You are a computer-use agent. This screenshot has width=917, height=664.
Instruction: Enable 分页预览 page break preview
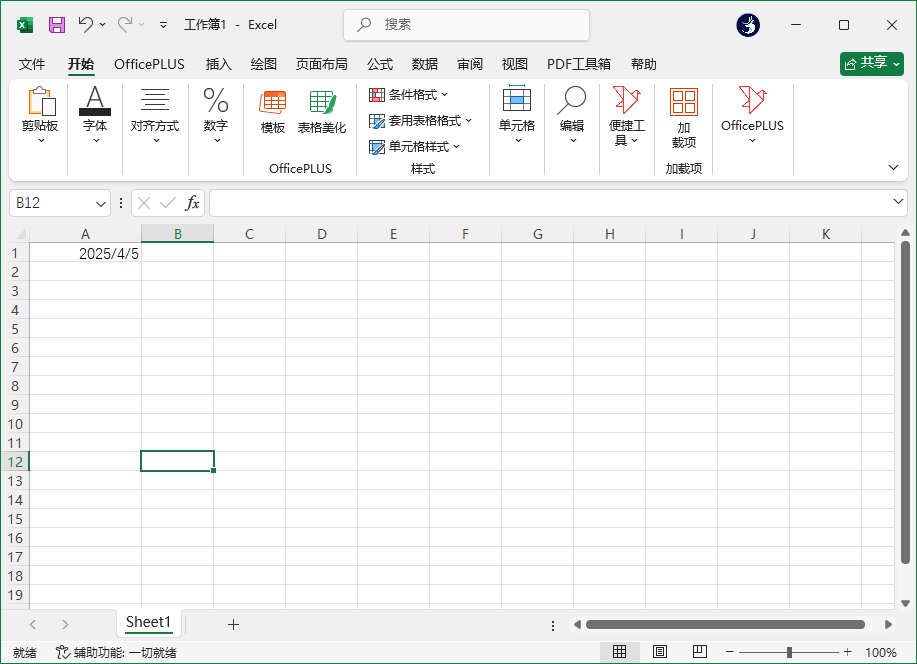point(699,651)
